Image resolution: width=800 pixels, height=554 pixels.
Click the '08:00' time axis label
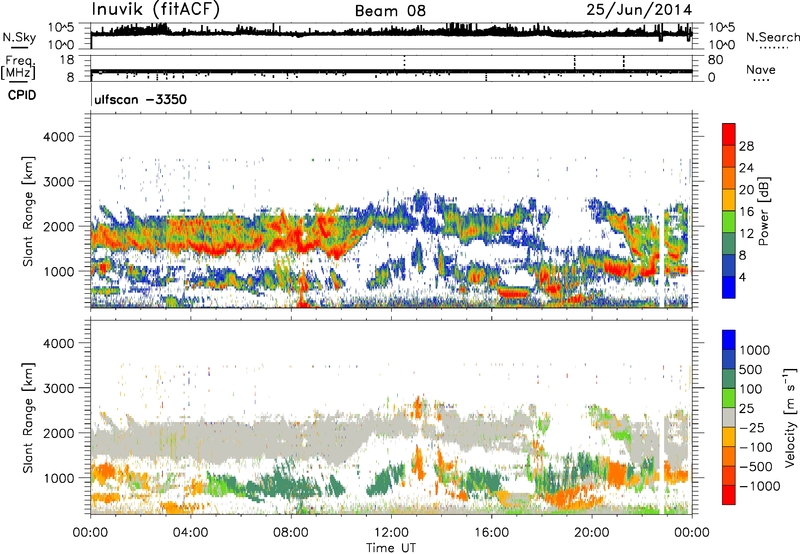[290, 533]
